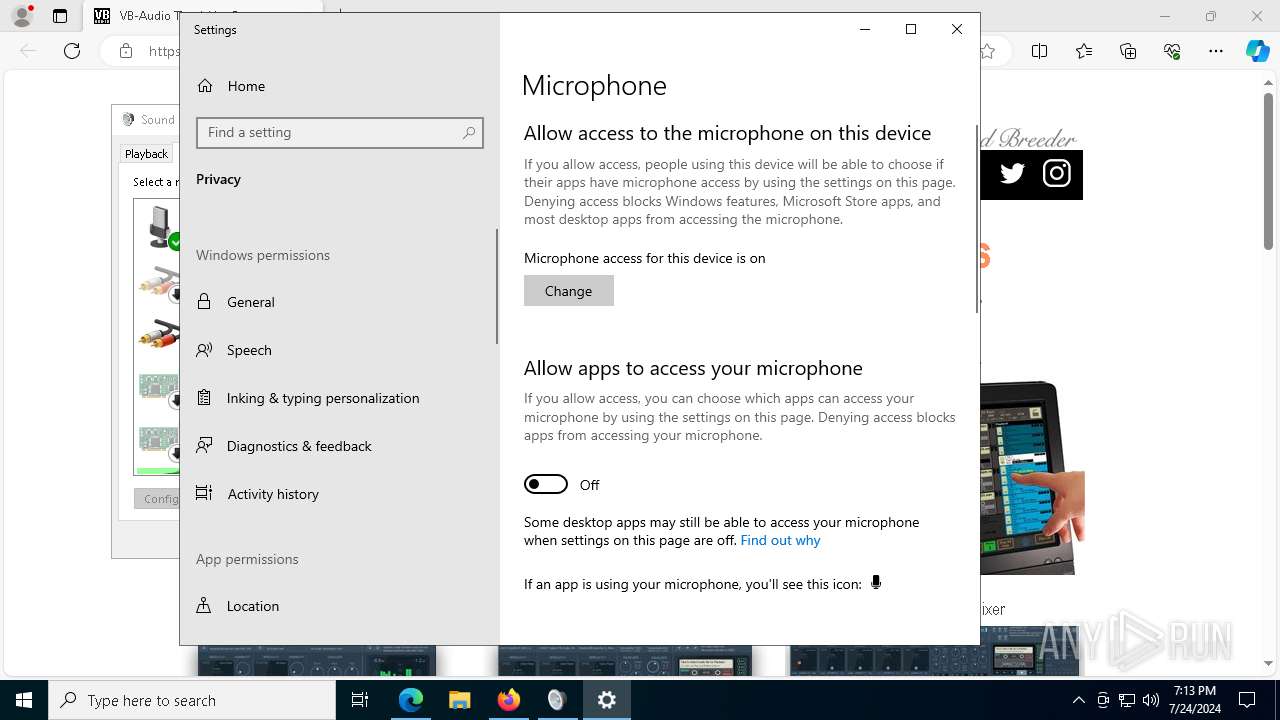The width and height of the screenshot is (1280, 720).
Task: Click the Settings content scrollbar
Action: point(977,218)
